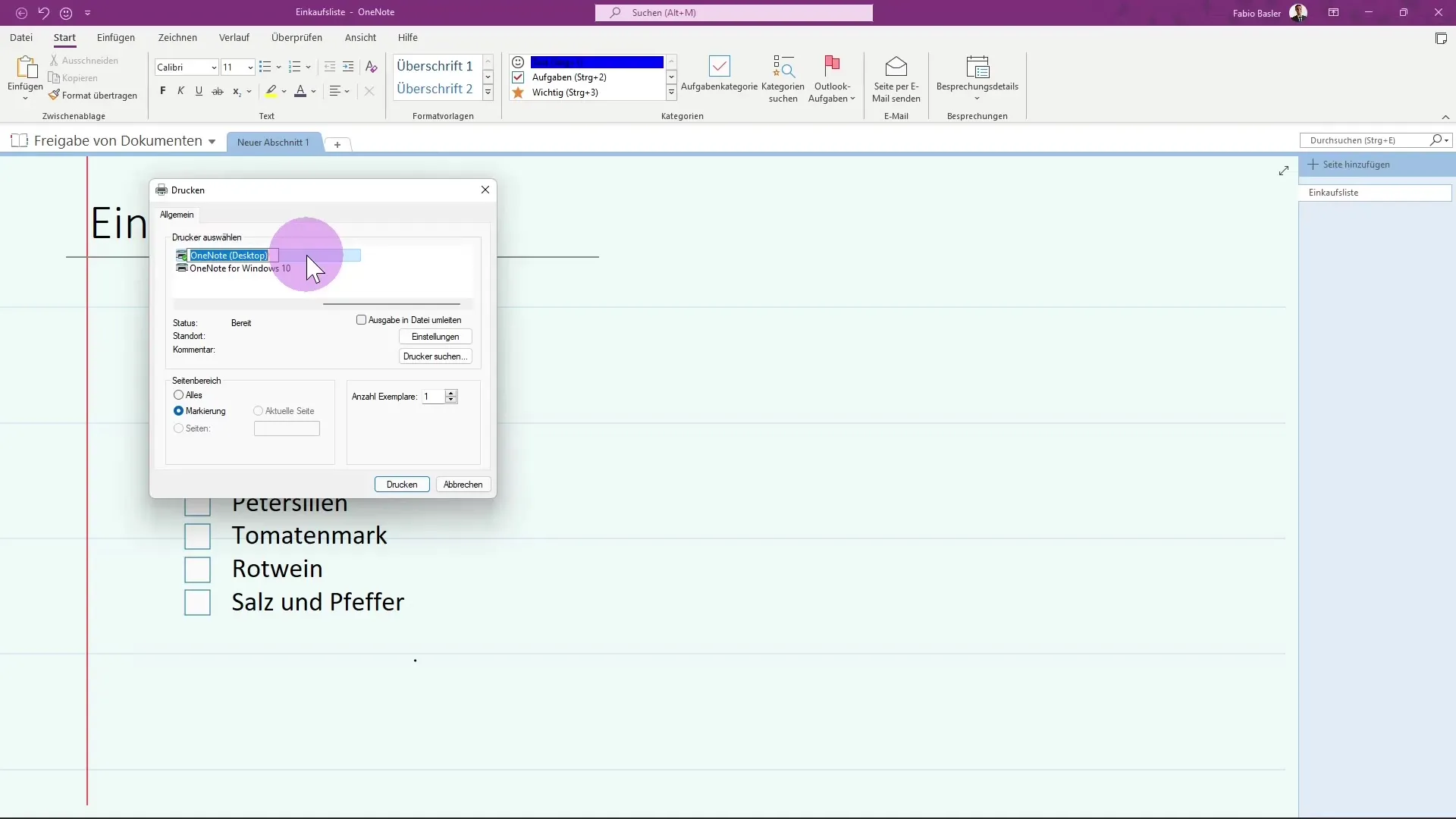Expand the Kategorien tags gallery
This screenshot has height=819, width=1456.
tap(671, 93)
